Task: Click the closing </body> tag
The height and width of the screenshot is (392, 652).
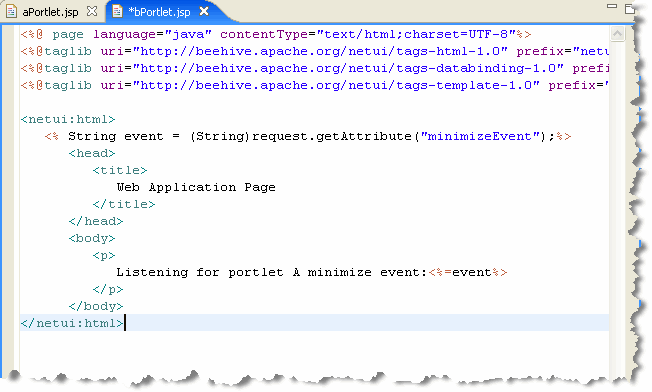Action: (x=96, y=307)
